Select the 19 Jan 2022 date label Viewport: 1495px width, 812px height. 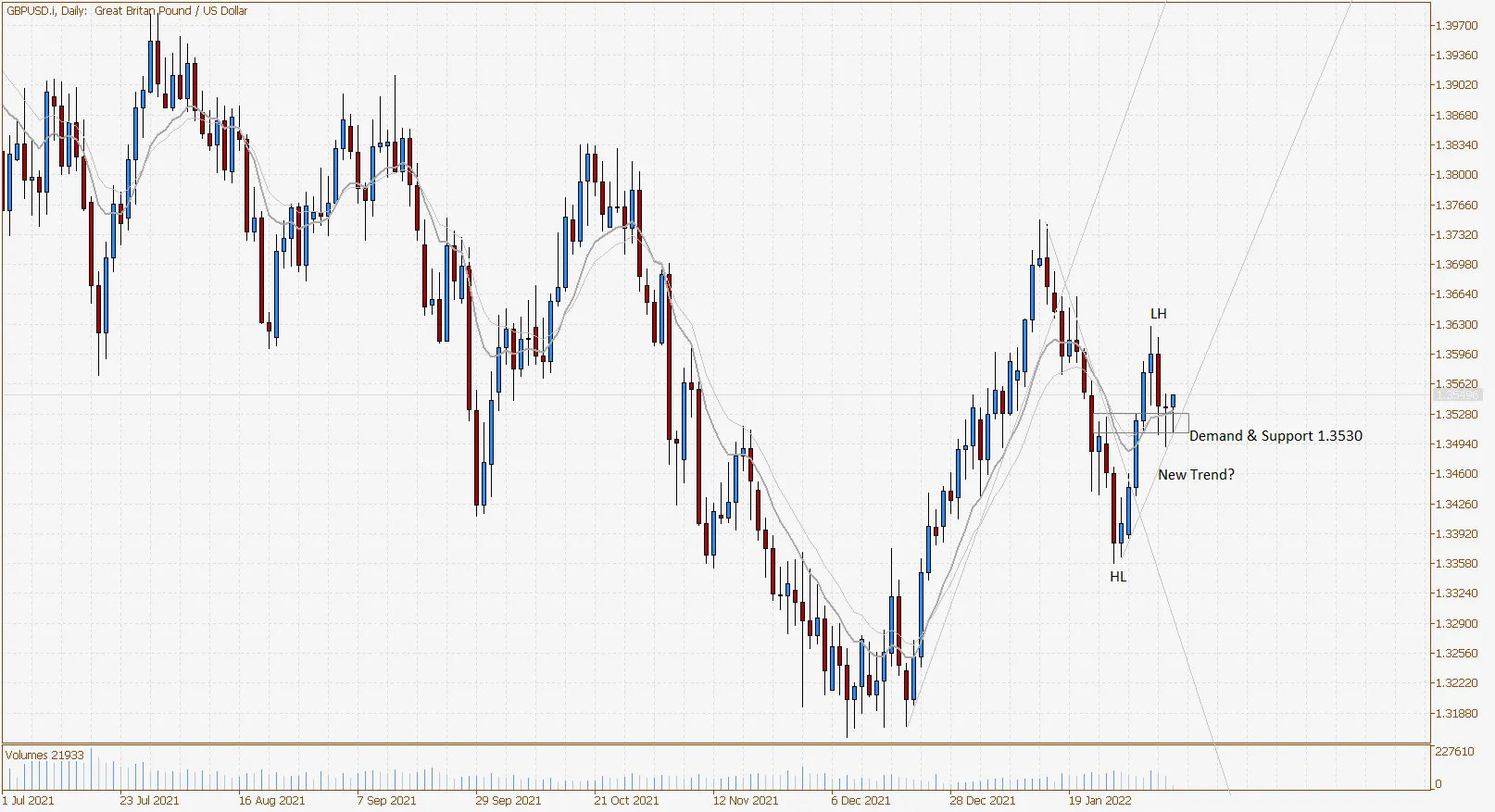click(x=1099, y=801)
